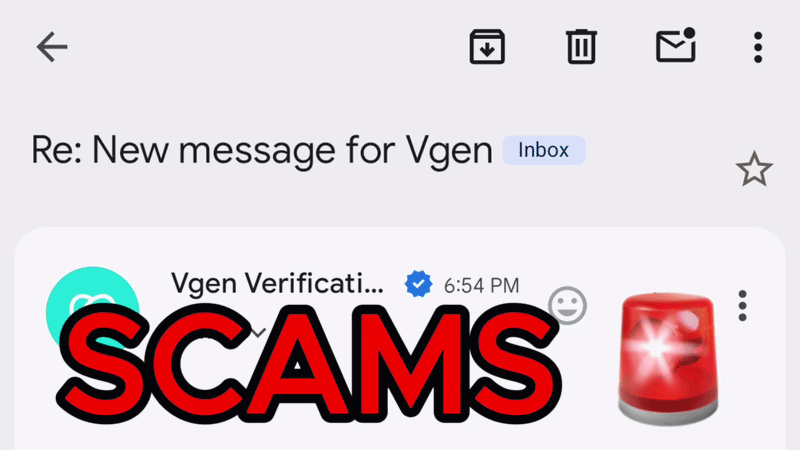Delete the email with trash icon
The image size is (800, 450).
click(581, 47)
